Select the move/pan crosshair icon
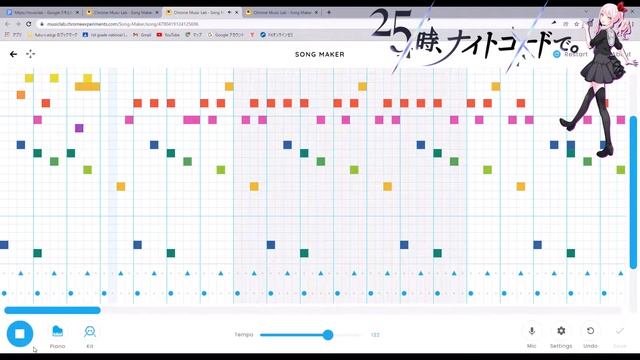 31,54
